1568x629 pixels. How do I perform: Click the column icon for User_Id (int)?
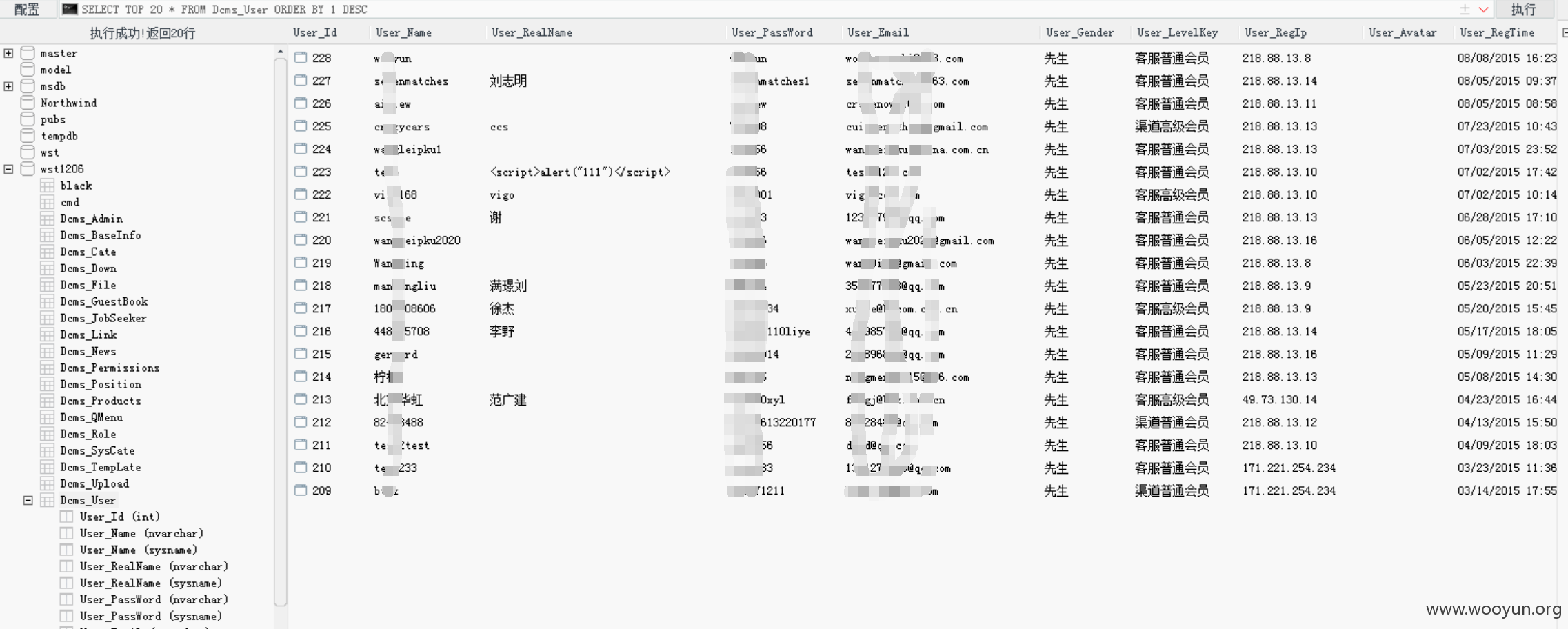[x=67, y=517]
